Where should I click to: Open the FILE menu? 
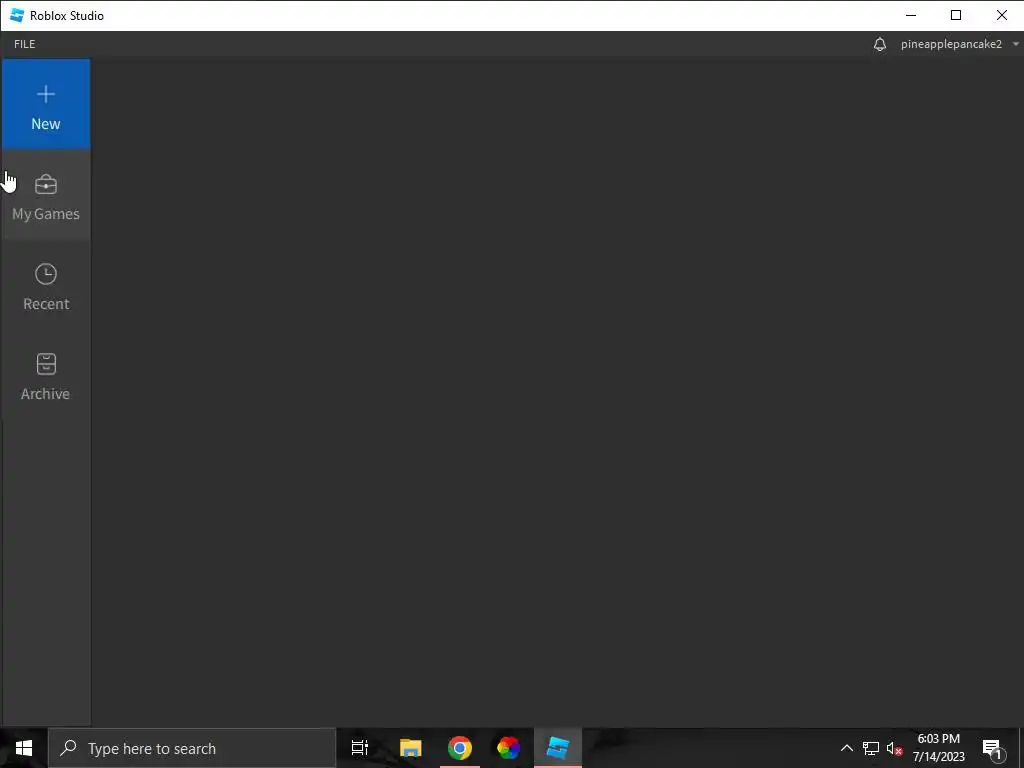(25, 44)
